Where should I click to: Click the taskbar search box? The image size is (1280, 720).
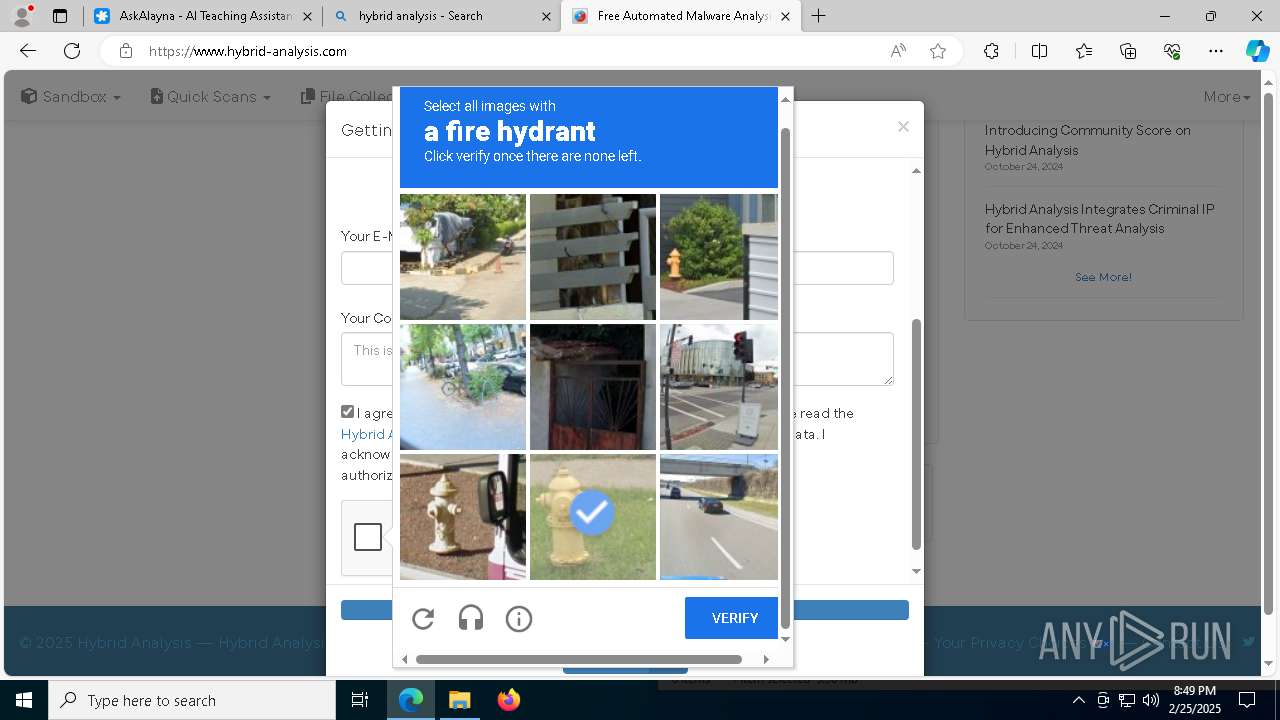point(192,700)
